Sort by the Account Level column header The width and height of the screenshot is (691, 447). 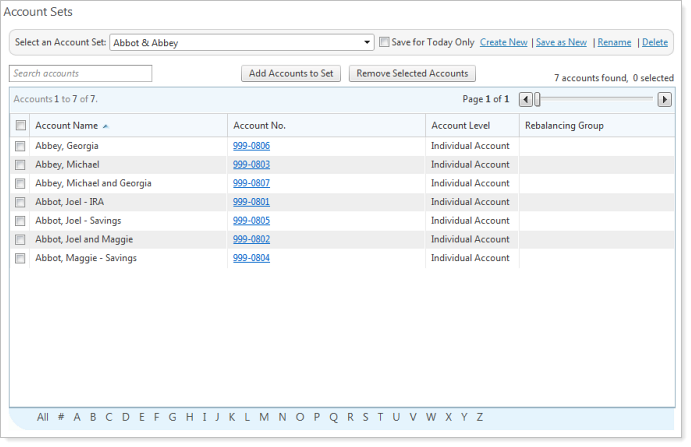coord(460,125)
